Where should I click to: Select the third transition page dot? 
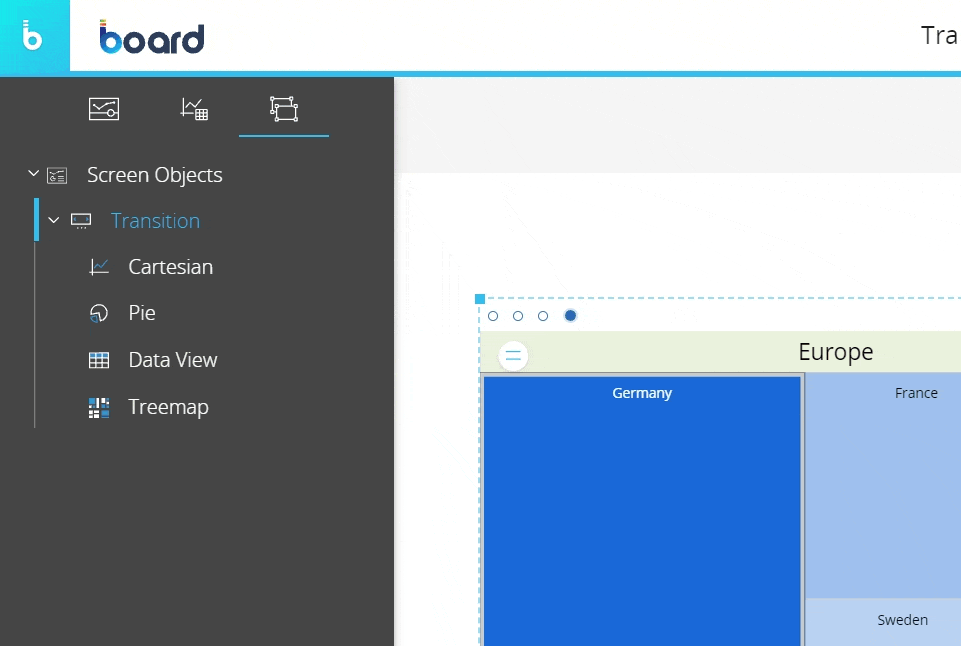[x=543, y=316]
